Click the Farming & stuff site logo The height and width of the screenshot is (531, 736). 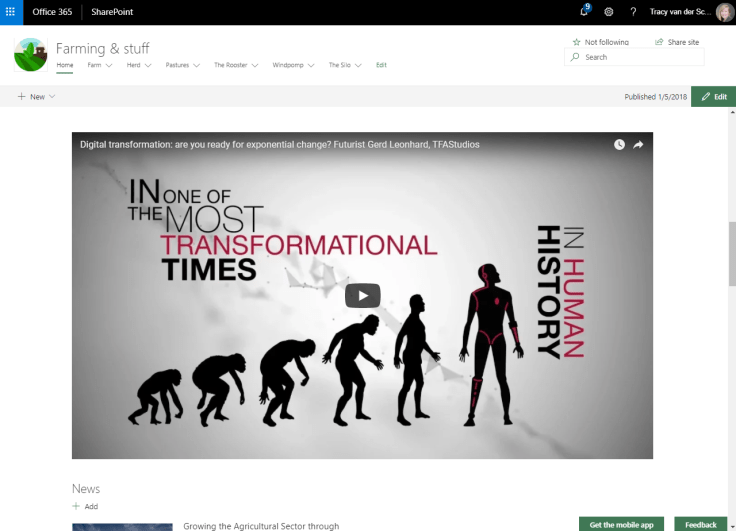click(x=30, y=55)
